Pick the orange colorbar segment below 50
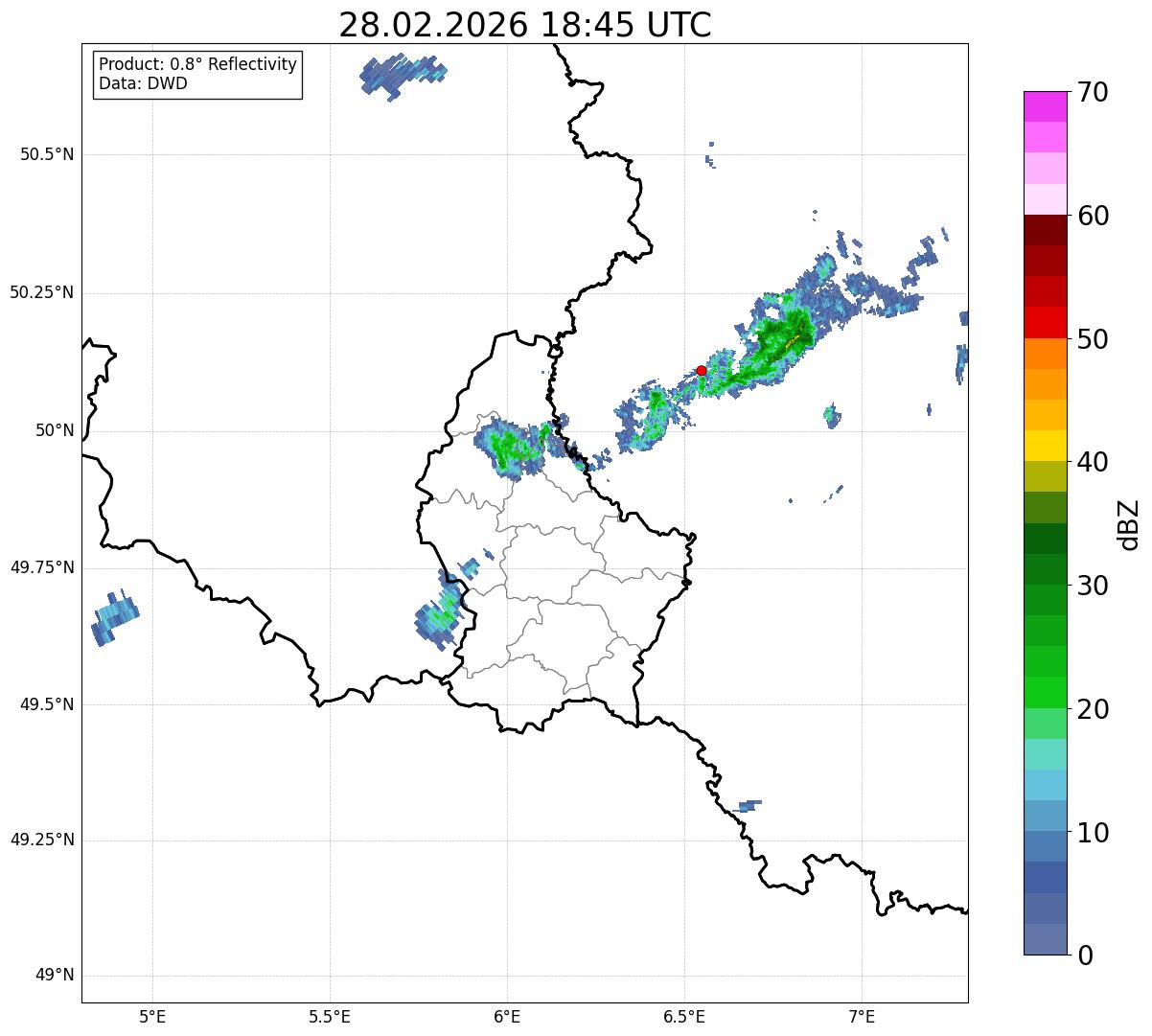Screen dimensions: 1152x1036 [x=1046, y=354]
